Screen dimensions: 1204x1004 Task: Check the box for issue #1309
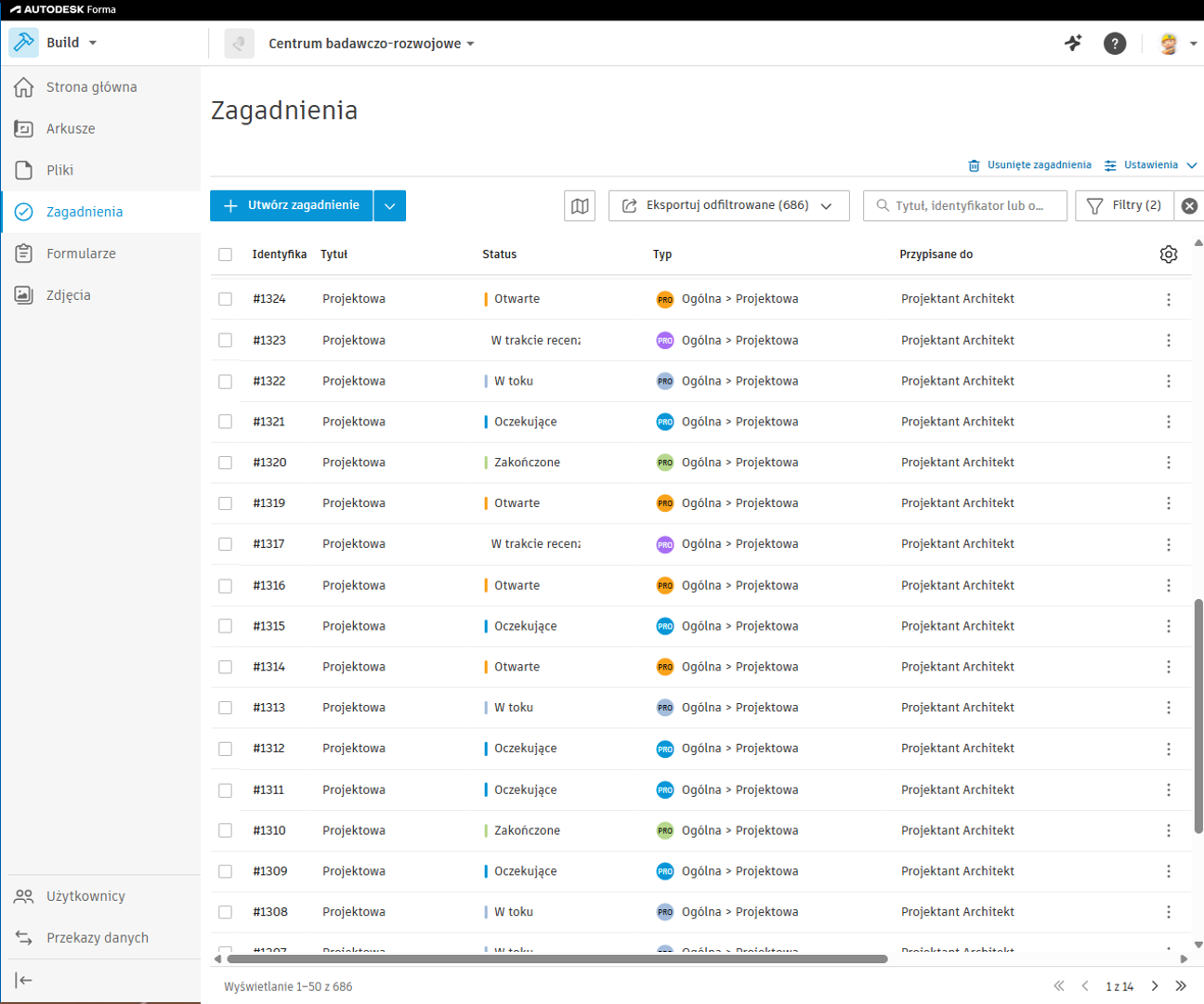(x=225, y=871)
